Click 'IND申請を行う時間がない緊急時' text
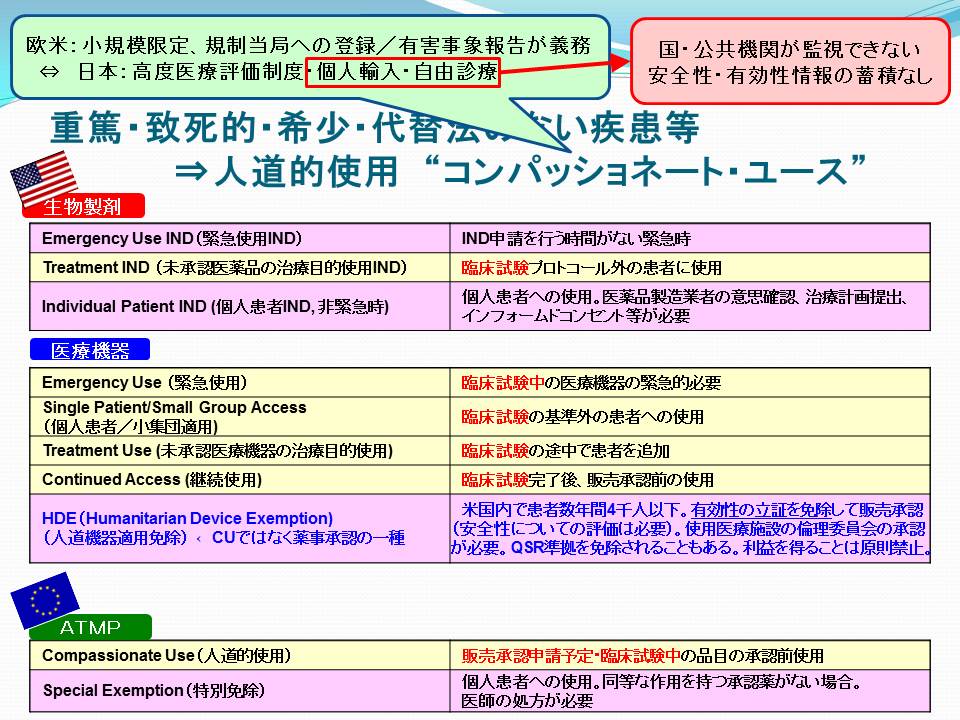This screenshot has height=720, width=960. click(576, 239)
